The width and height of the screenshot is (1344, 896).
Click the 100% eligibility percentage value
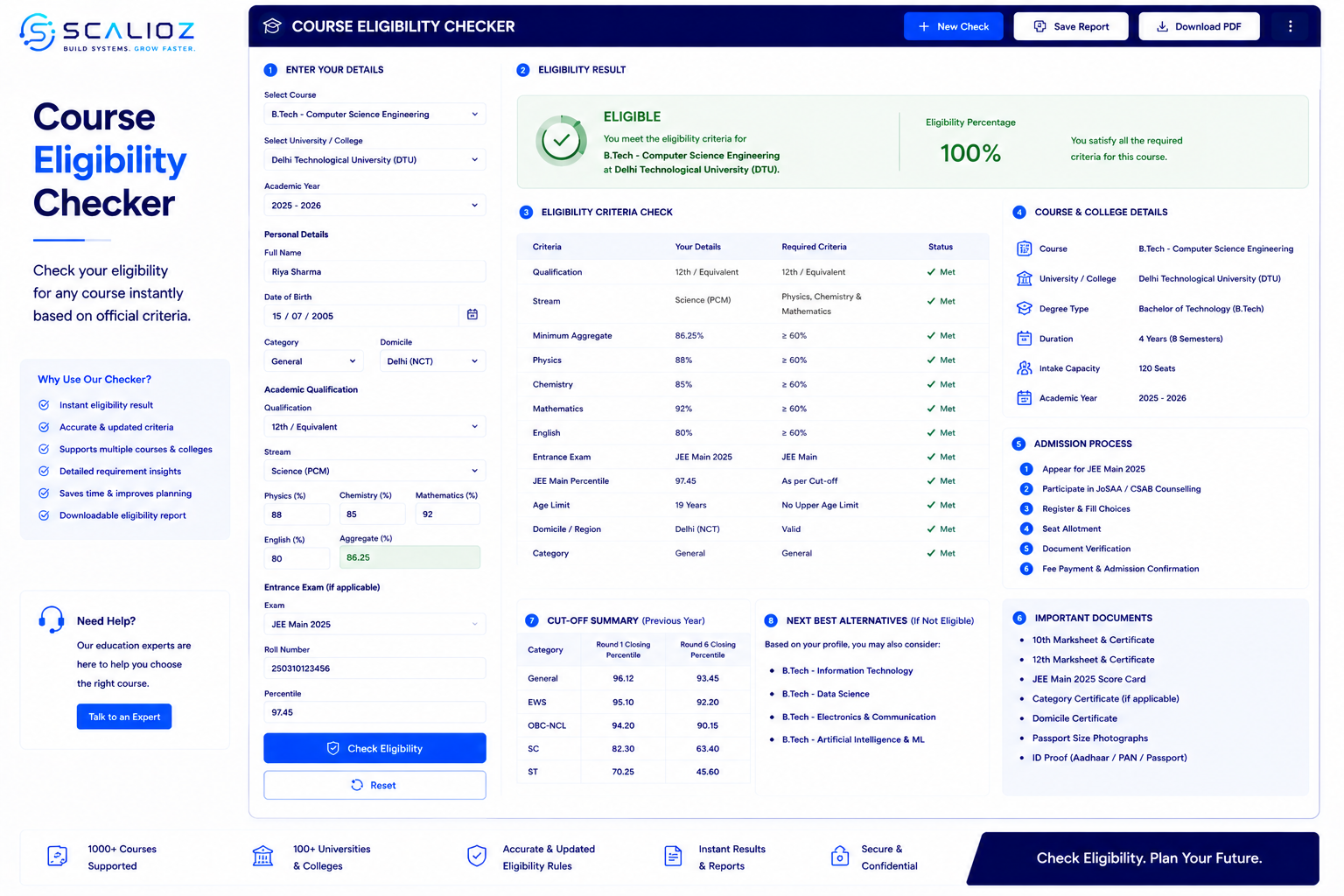(970, 153)
